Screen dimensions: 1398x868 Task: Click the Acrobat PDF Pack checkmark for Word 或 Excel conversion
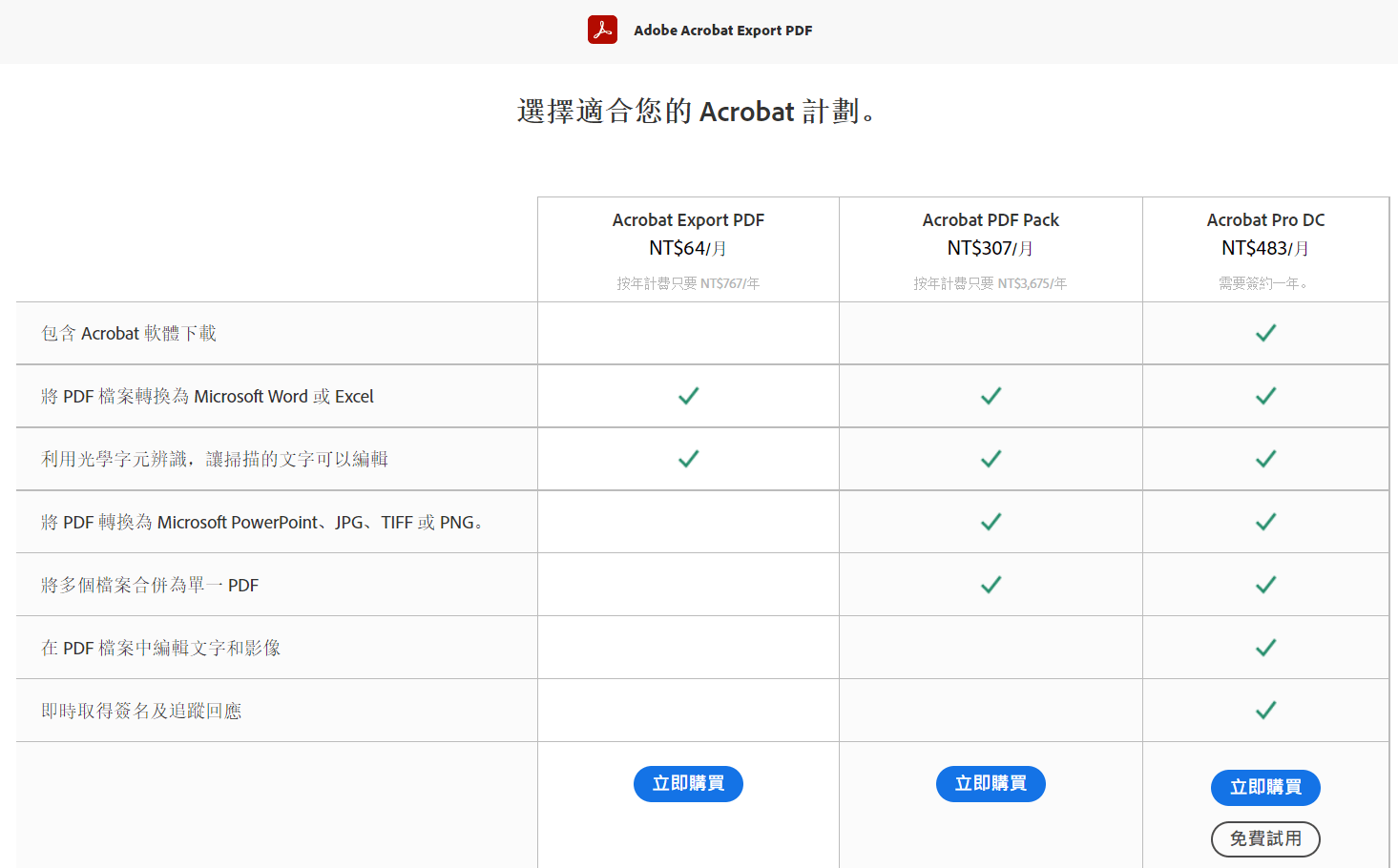click(991, 396)
